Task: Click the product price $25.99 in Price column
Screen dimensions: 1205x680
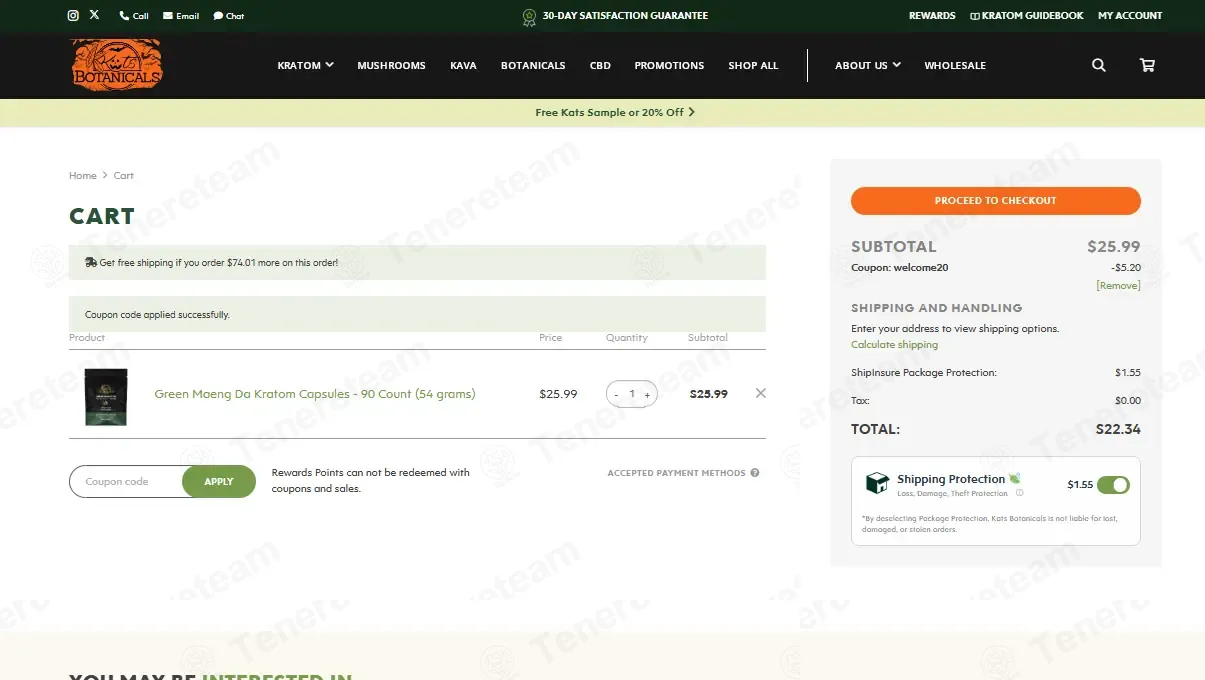Action: coord(558,394)
